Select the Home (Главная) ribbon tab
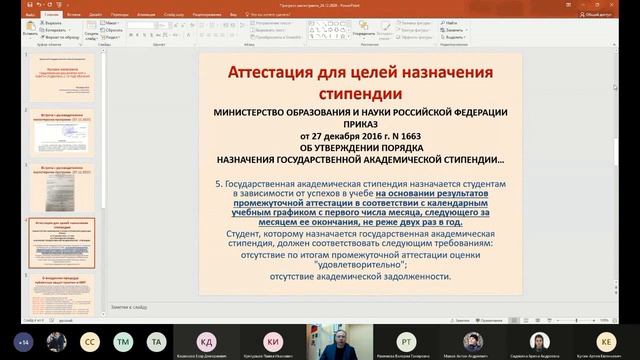Image resolution: width=640 pixels, height=360 pixels. pyautogui.click(x=51, y=15)
